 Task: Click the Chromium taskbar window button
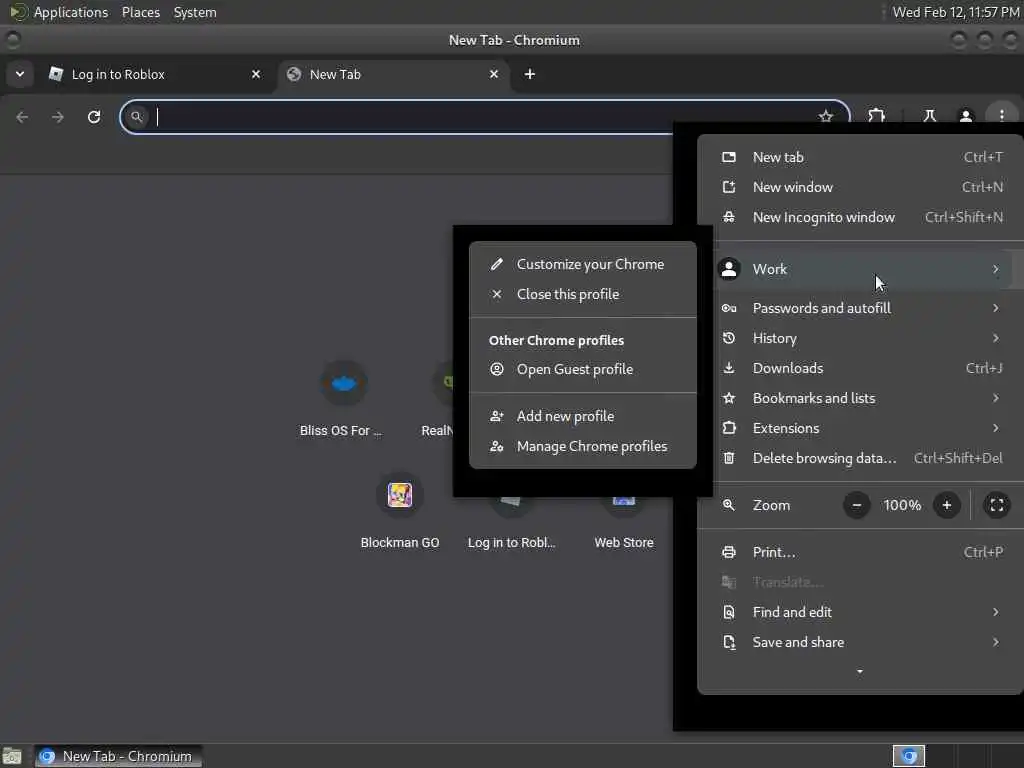click(118, 756)
